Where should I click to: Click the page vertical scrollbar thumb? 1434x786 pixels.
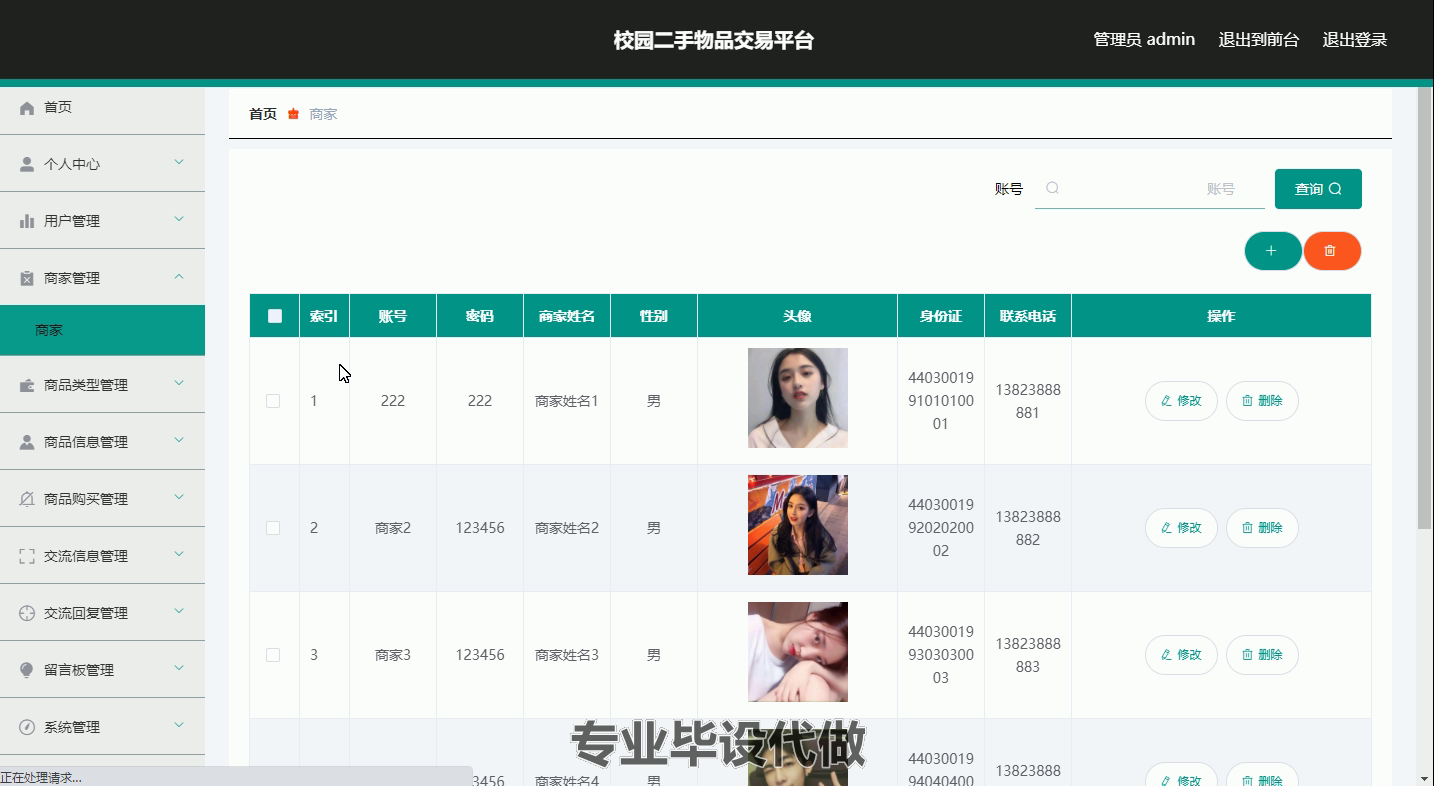click(1425, 308)
